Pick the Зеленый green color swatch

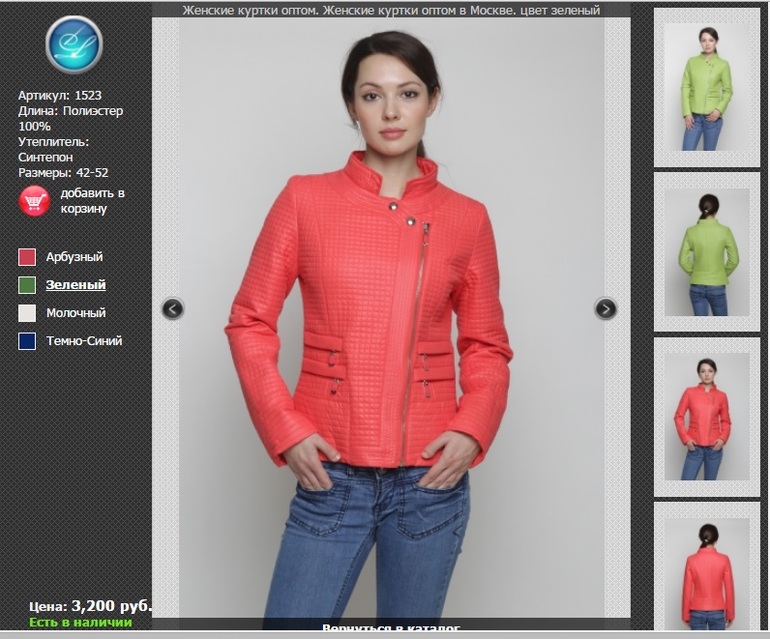27,285
